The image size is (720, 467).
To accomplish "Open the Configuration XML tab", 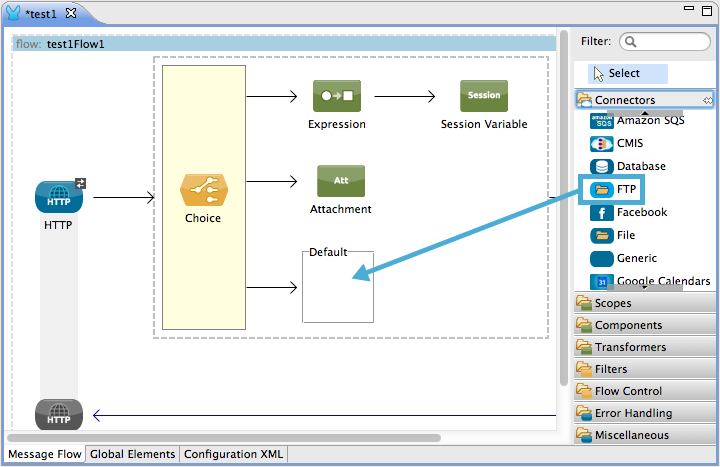I will [233, 454].
